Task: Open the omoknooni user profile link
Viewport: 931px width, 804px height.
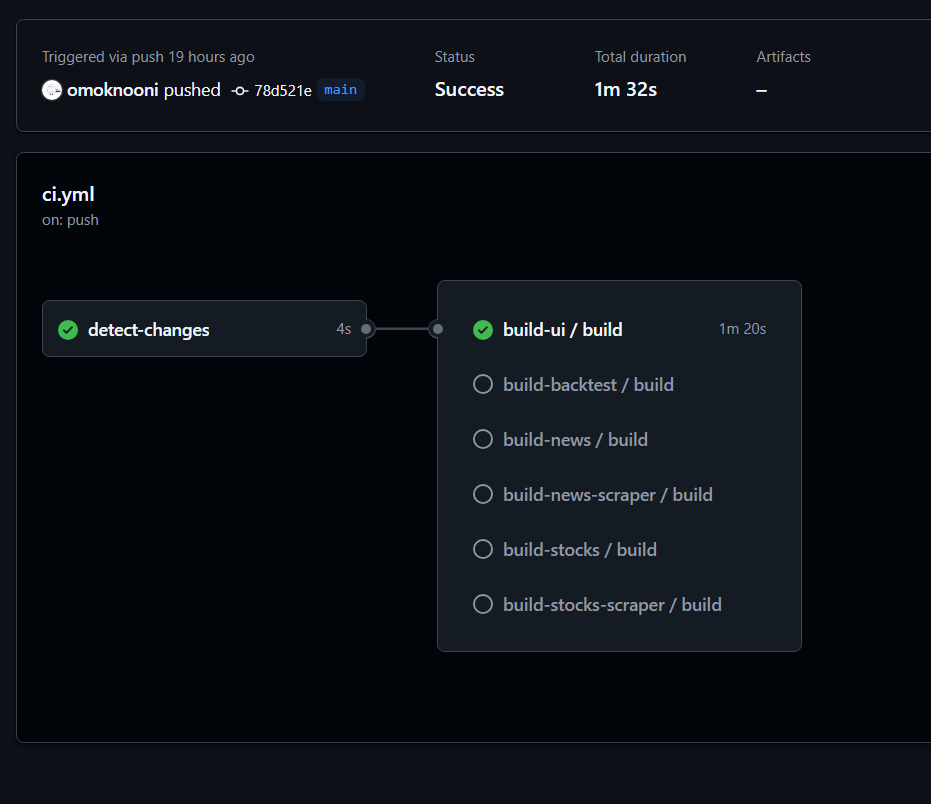Action: [113, 90]
